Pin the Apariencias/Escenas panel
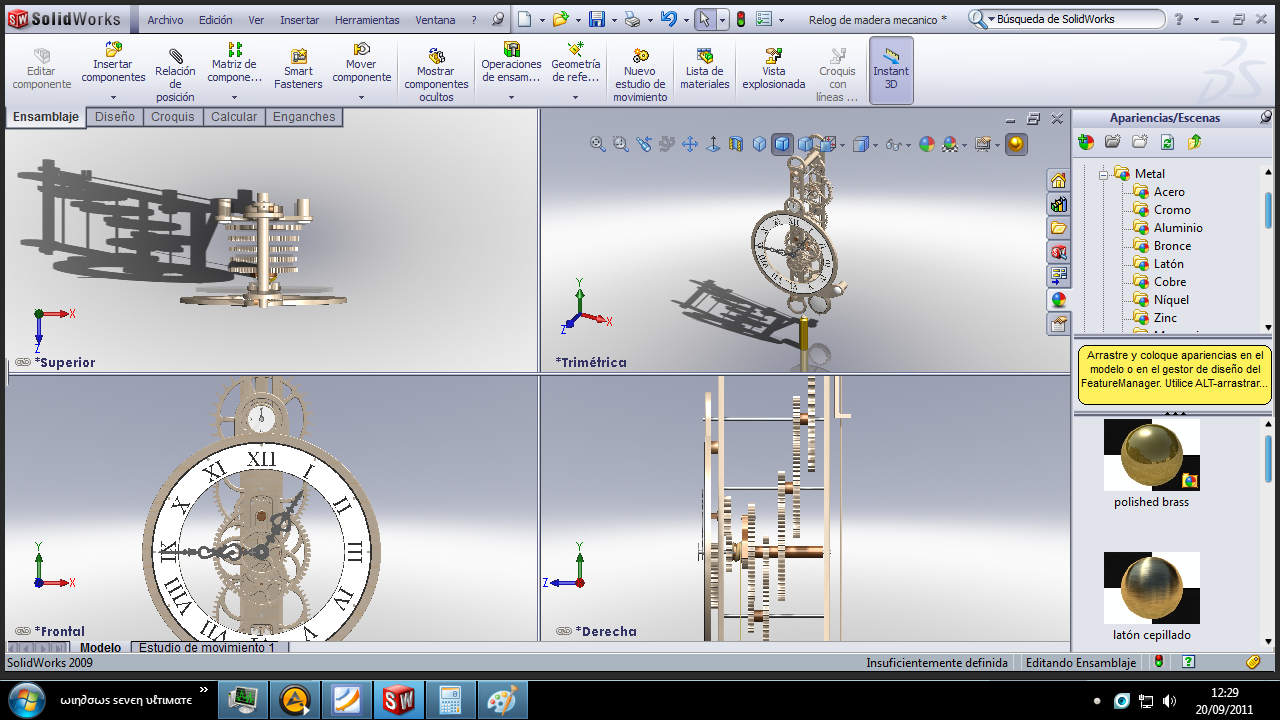 [1266, 117]
